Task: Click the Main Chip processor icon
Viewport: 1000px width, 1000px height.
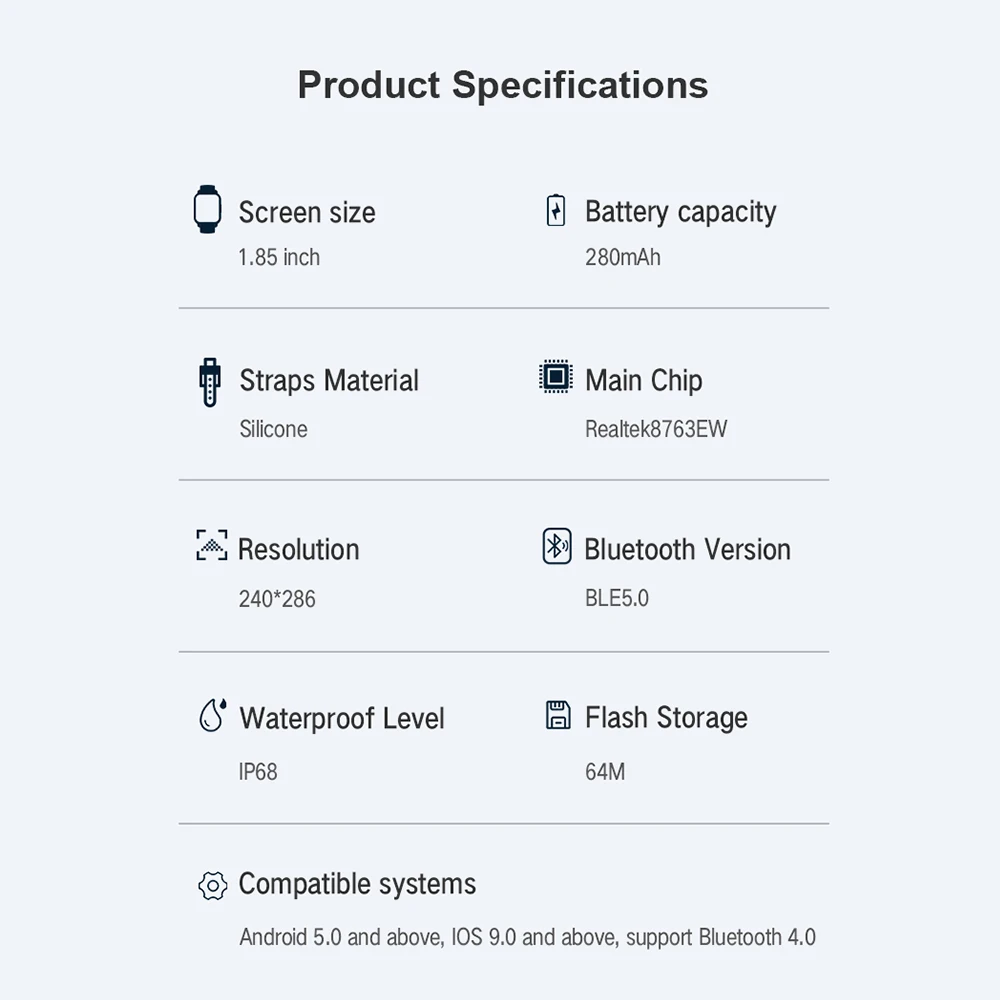Action: pos(556,377)
